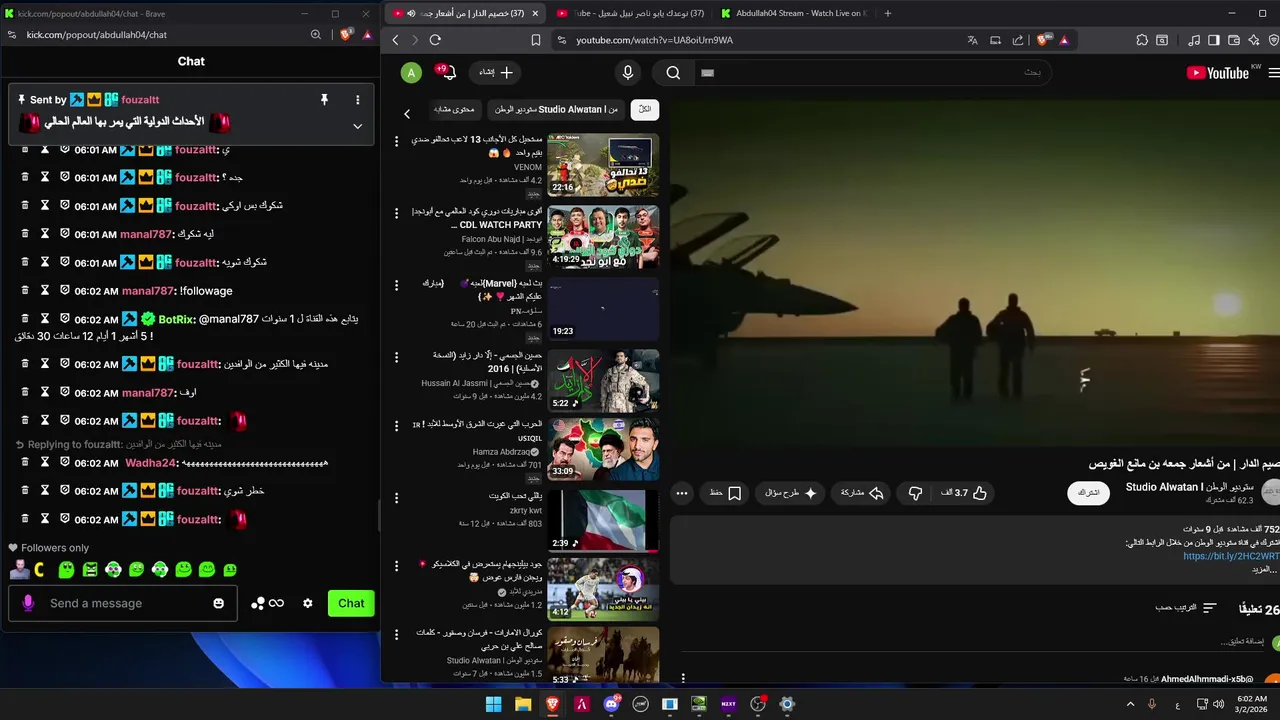Screen dimensions: 1280x720
Task: Select the 'All' filter chip in recommendations
Action: coord(645,109)
